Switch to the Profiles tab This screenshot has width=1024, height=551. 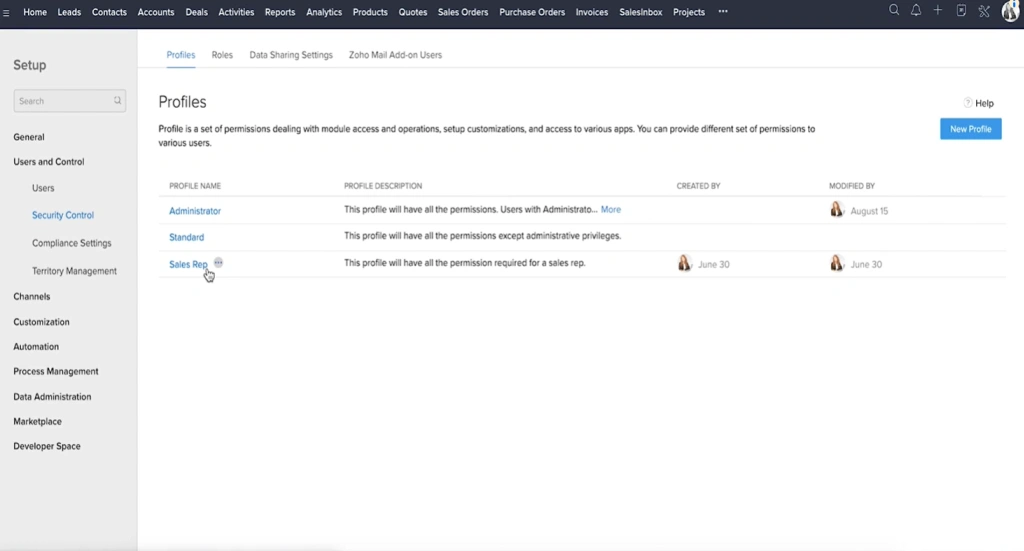181,55
